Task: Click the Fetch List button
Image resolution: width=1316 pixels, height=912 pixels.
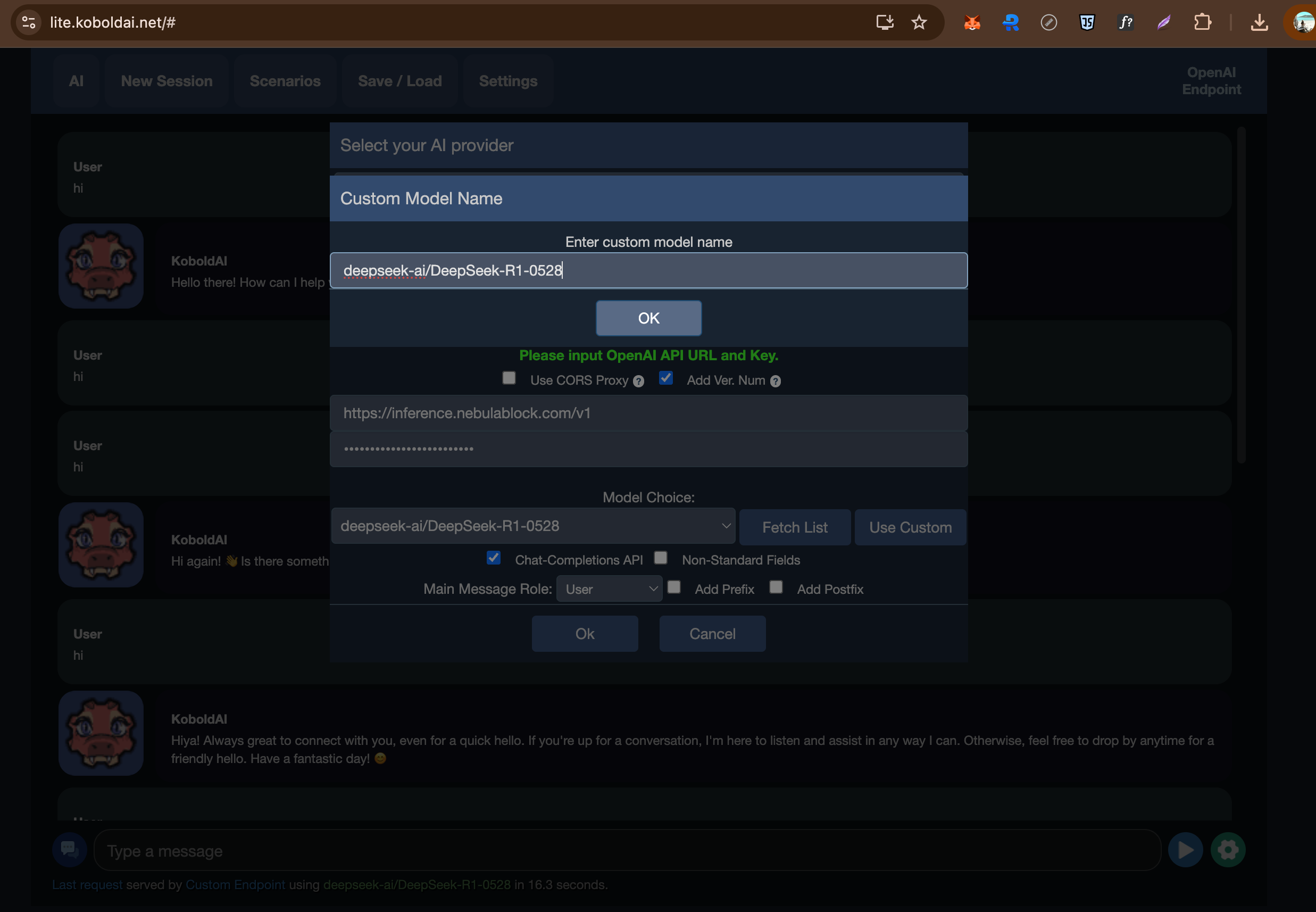Action: 795,527
